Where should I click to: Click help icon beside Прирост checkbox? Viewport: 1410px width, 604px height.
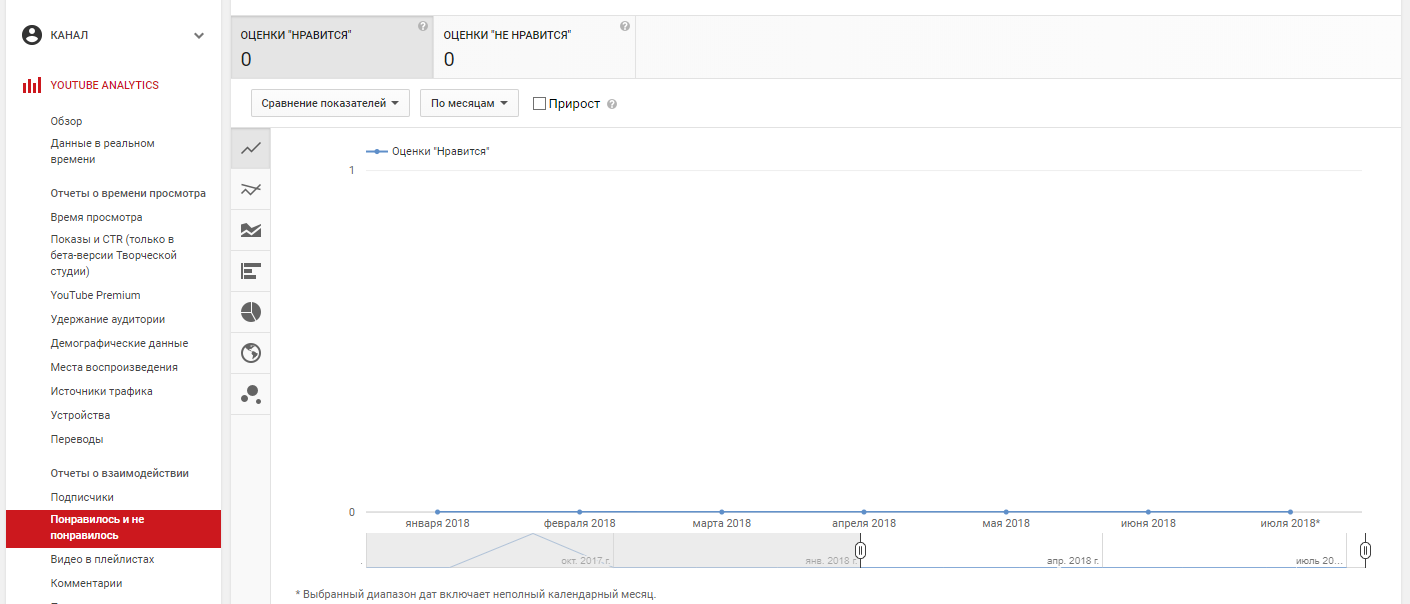pyautogui.click(x=612, y=104)
